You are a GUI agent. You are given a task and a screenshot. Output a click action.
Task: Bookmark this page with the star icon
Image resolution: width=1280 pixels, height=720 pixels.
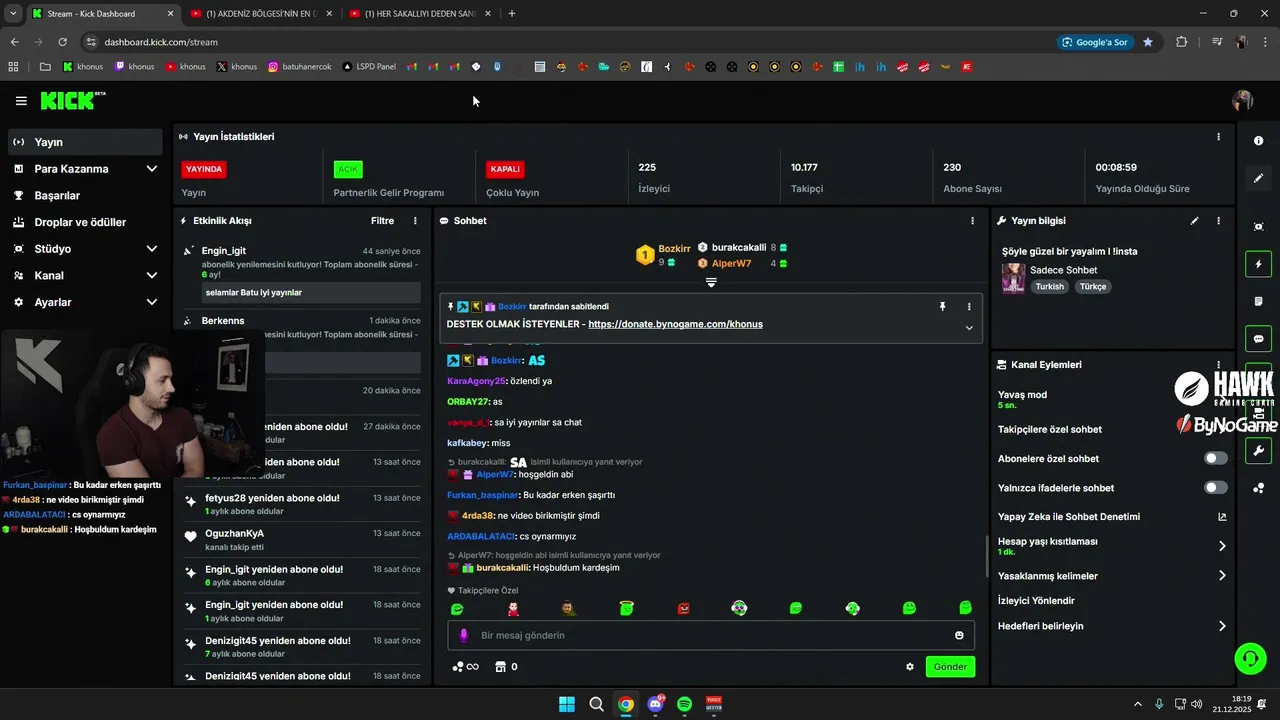(1148, 42)
